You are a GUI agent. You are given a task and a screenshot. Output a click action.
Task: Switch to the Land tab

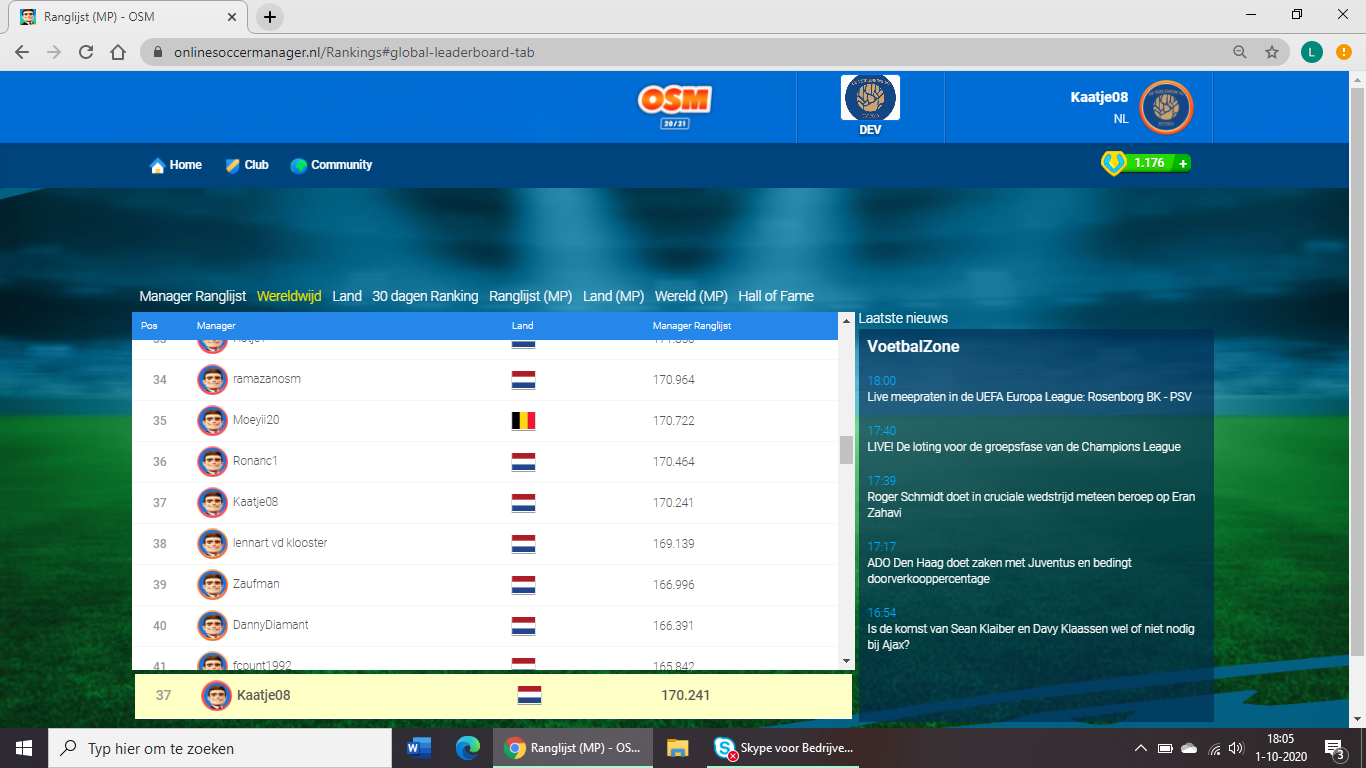click(347, 296)
